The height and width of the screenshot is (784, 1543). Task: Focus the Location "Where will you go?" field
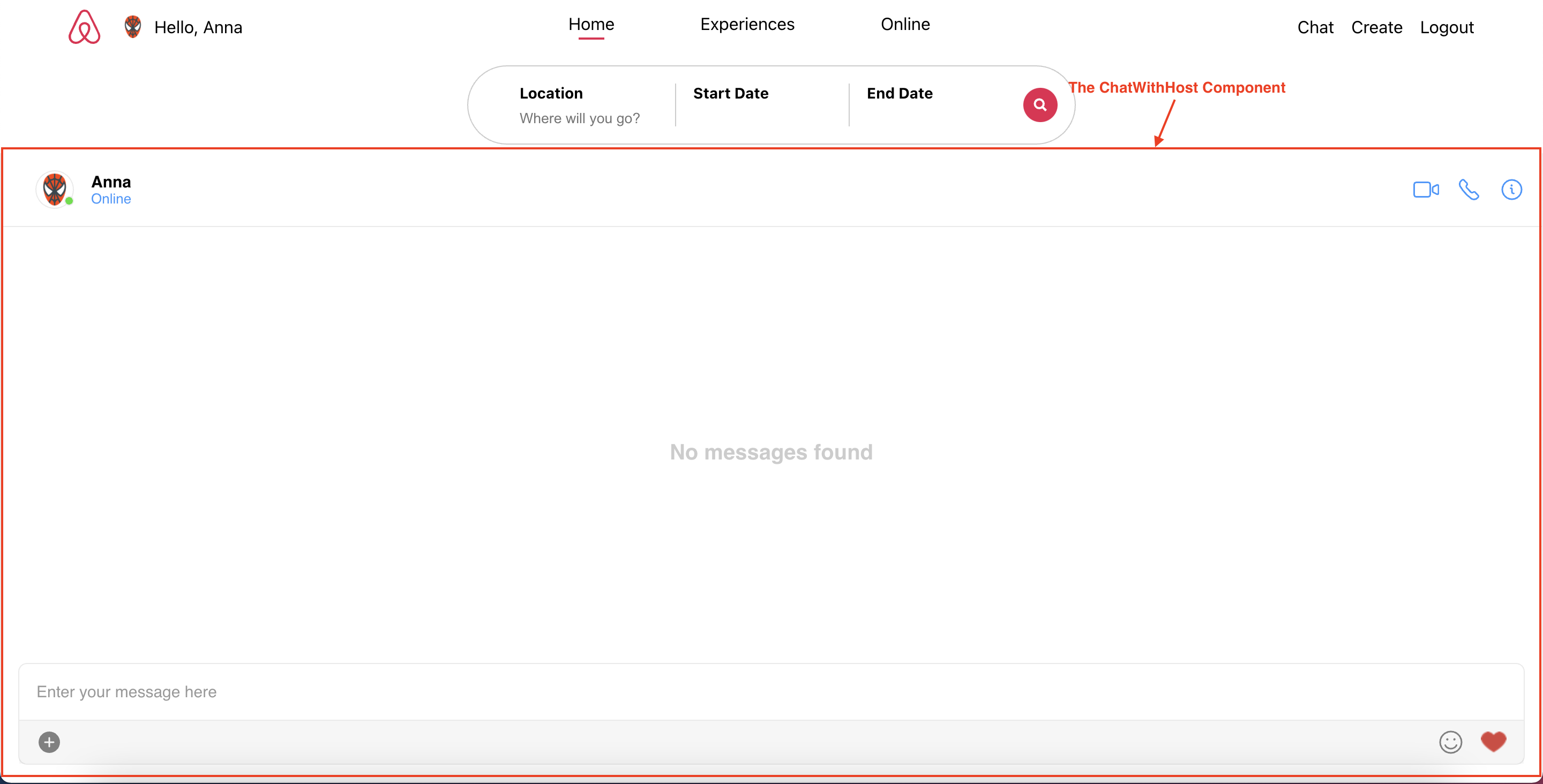point(579,118)
